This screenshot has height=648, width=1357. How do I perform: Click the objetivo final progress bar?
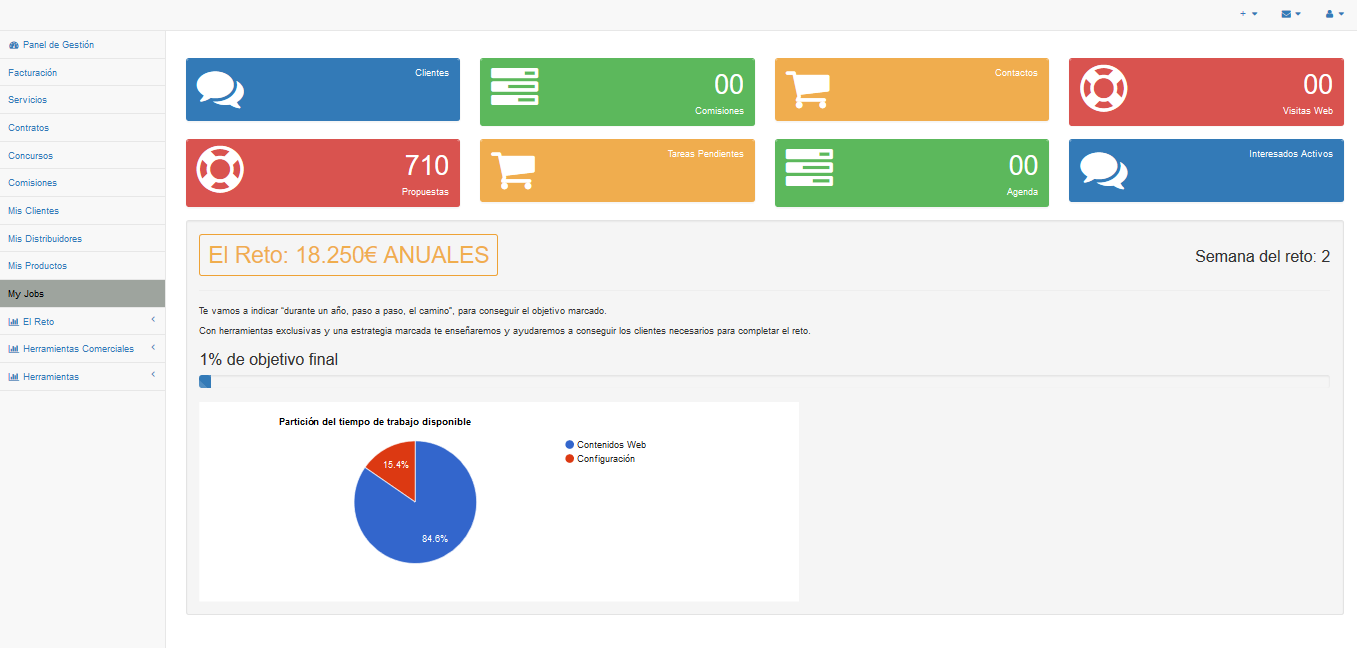click(764, 381)
